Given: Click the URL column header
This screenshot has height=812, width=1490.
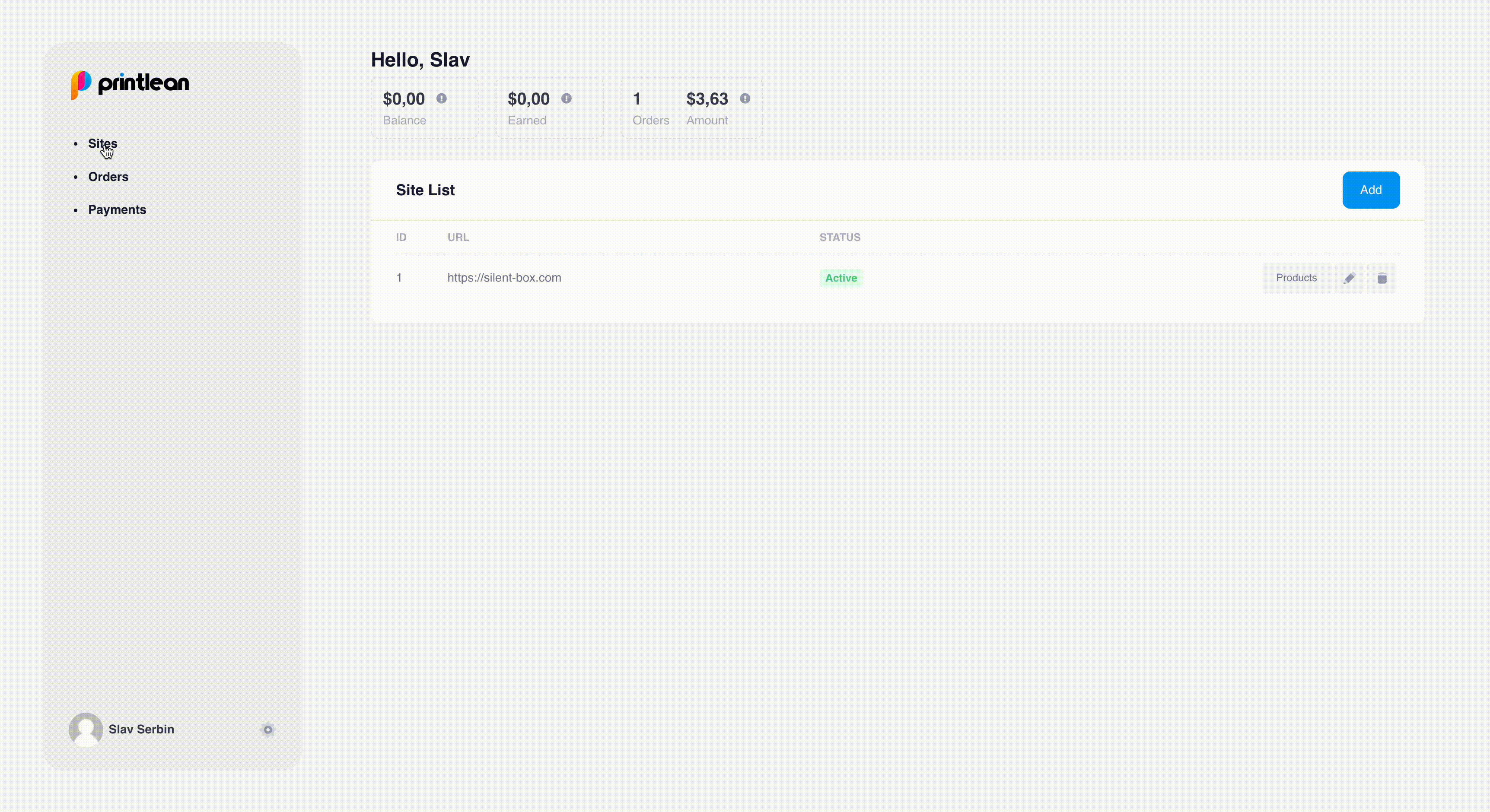Looking at the screenshot, I should pos(458,238).
